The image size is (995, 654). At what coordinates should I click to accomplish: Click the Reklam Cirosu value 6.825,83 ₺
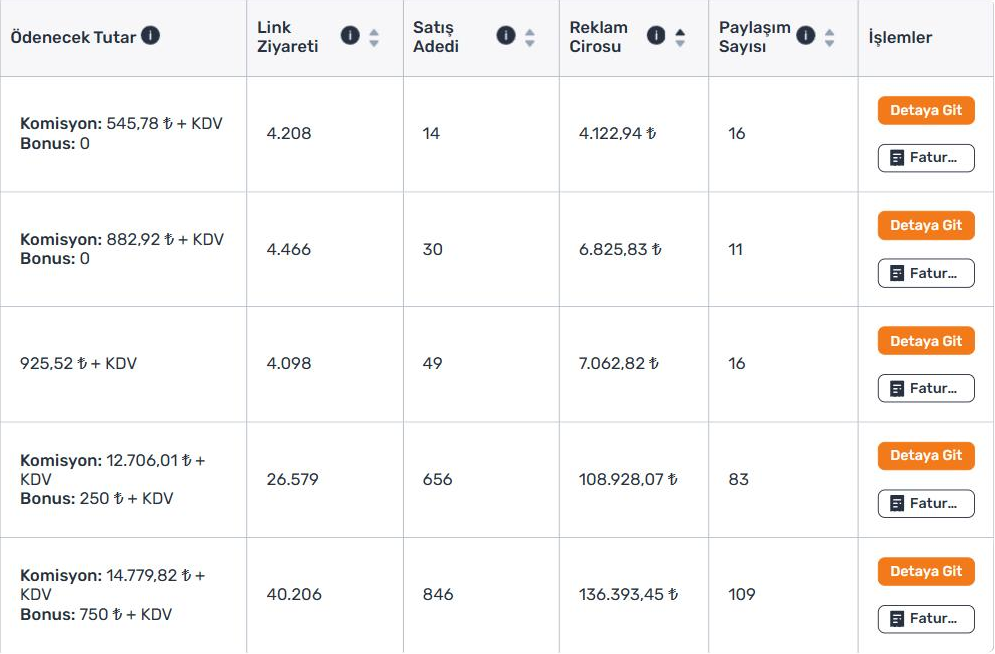point(620,249)
